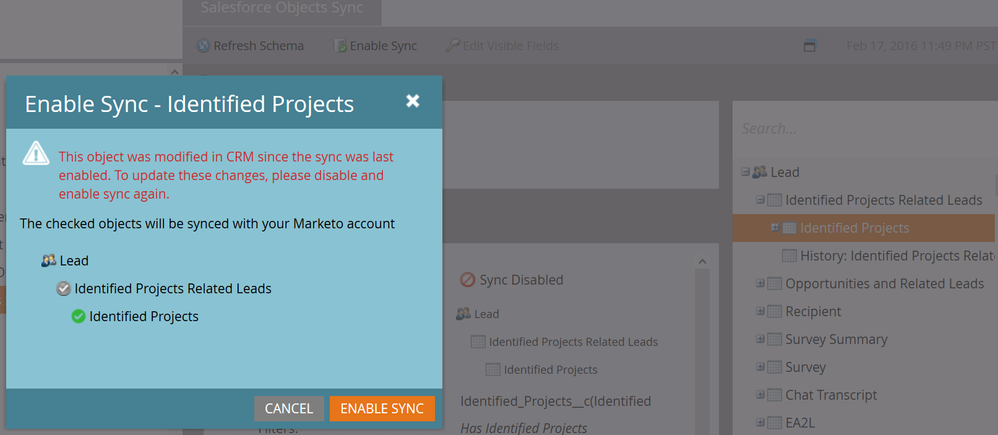Click Lead icon in center details panel
The height and width of the screenshot is (435, 998).
pos(463,313)
